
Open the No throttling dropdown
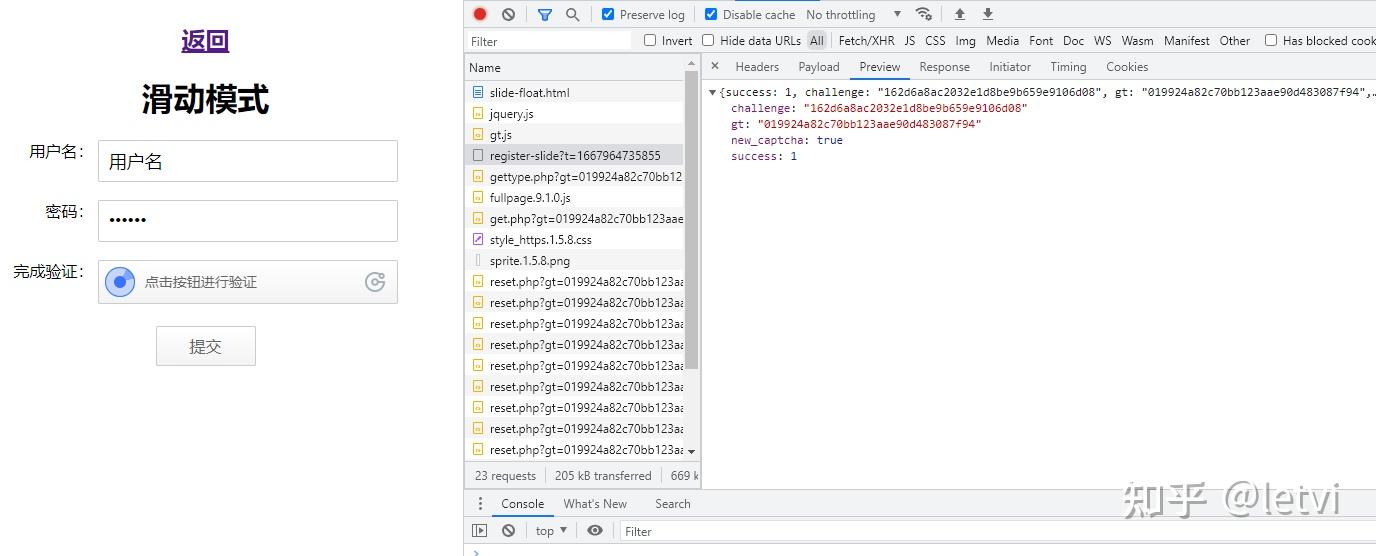point(853,14)
